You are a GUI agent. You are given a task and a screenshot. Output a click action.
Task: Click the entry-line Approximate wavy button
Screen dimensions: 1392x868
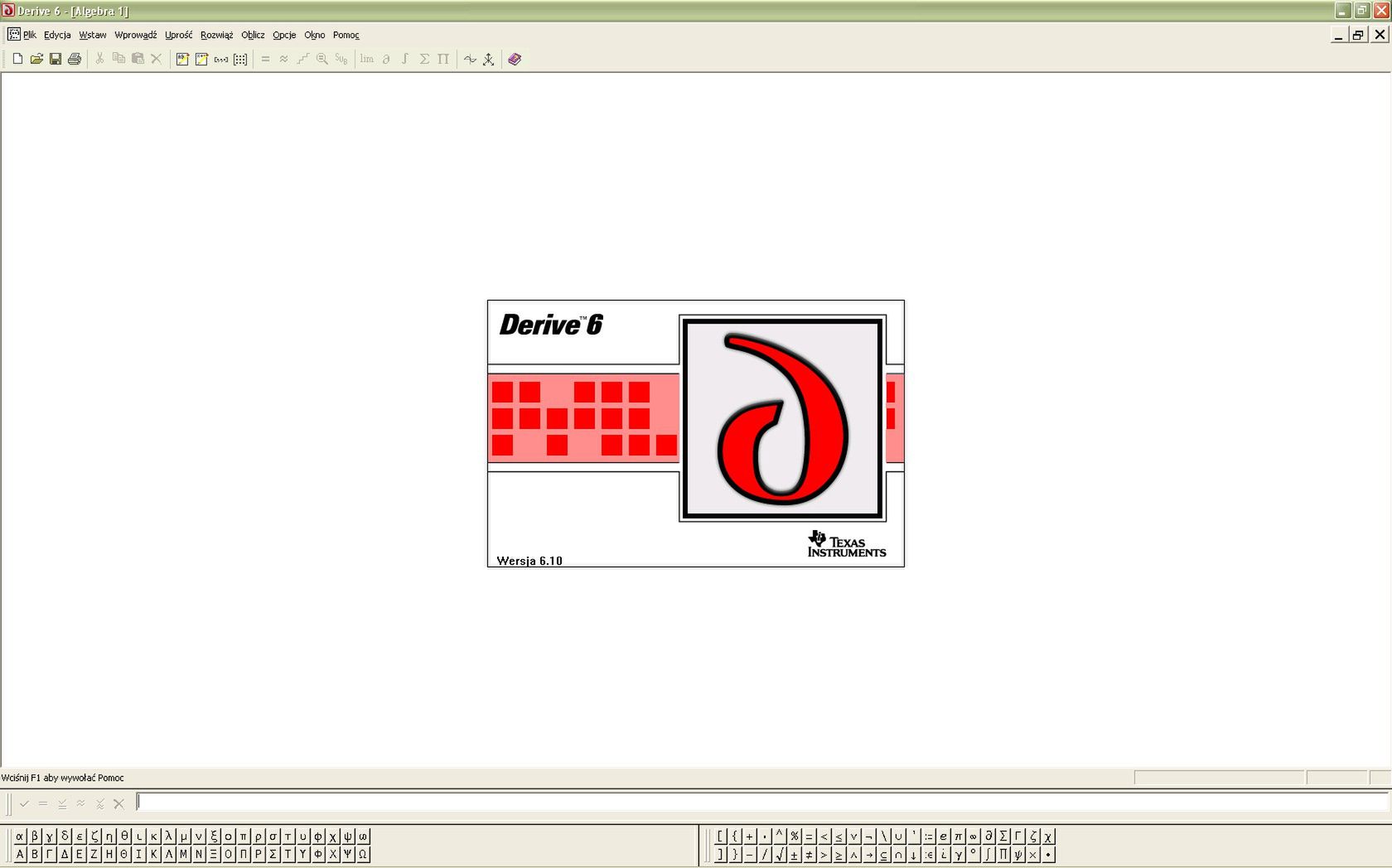[80, 803]
